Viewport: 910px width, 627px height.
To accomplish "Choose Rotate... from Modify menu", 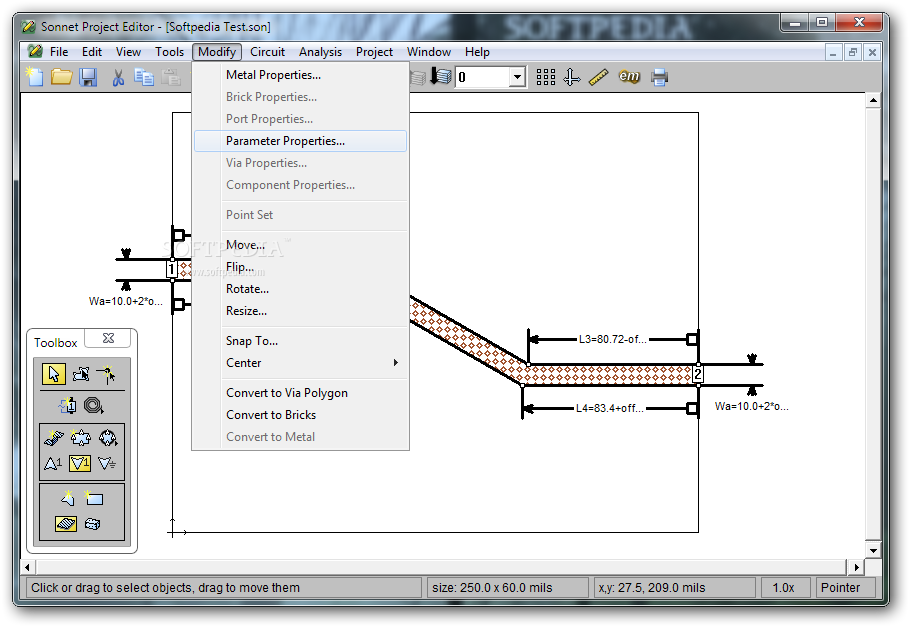I will [301, 289].
